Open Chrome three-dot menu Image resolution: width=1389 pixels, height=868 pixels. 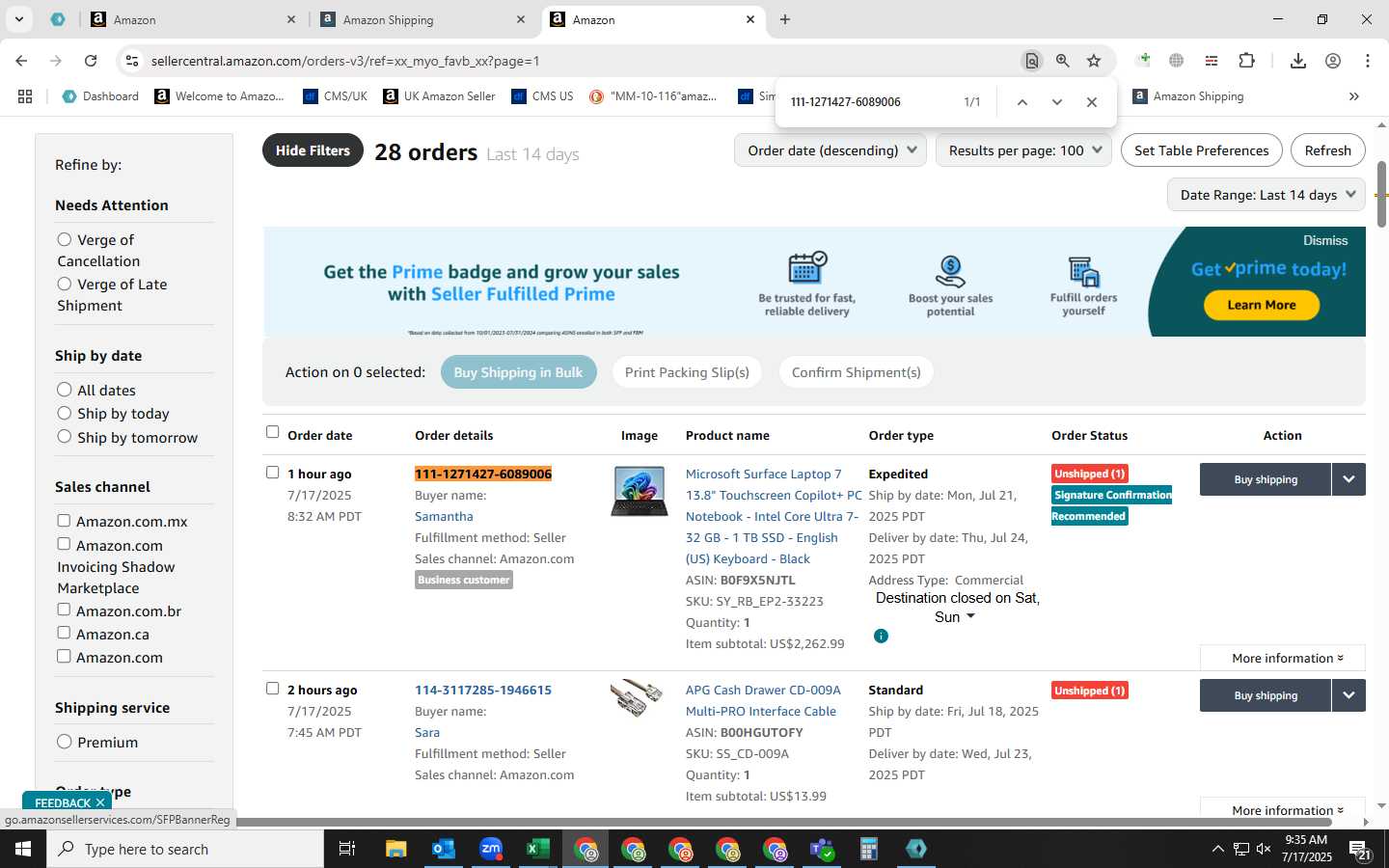(1368, 61)
